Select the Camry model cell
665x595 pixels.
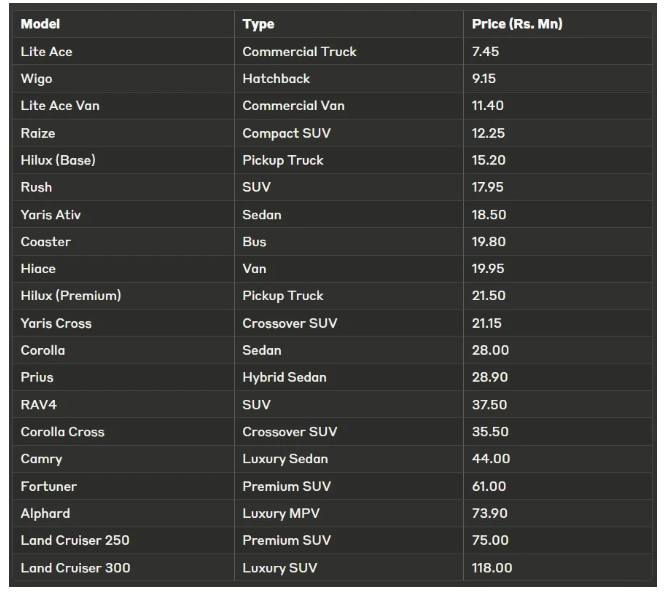click(x=41, y=459)
